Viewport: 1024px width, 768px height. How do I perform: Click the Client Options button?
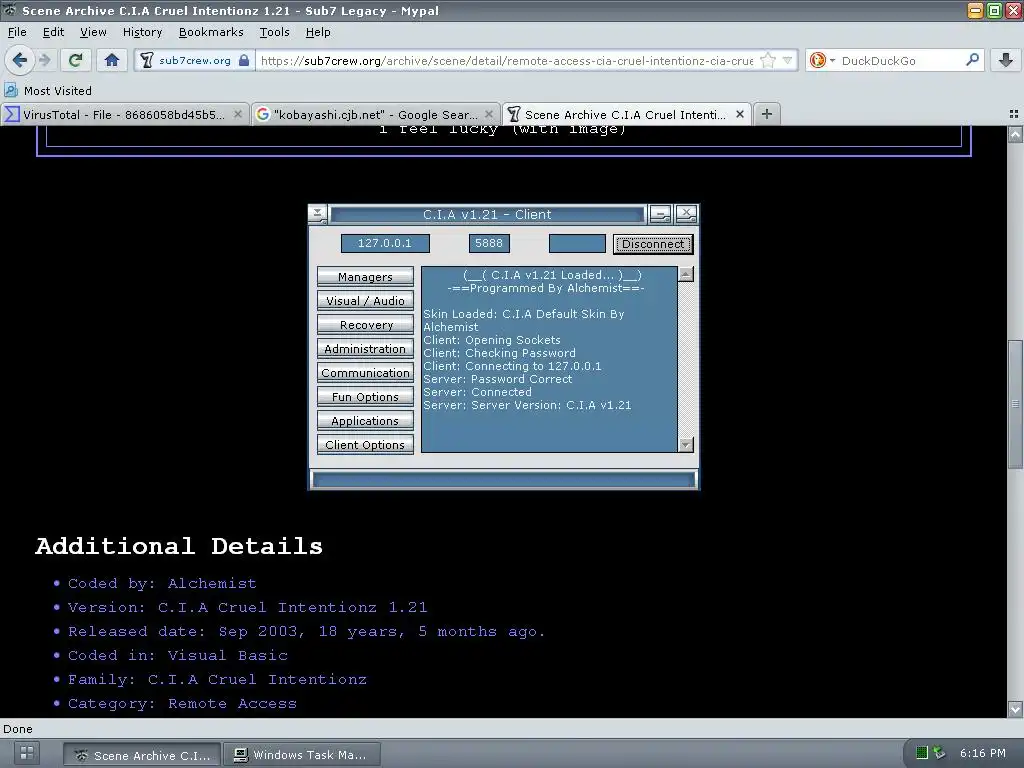365,445
